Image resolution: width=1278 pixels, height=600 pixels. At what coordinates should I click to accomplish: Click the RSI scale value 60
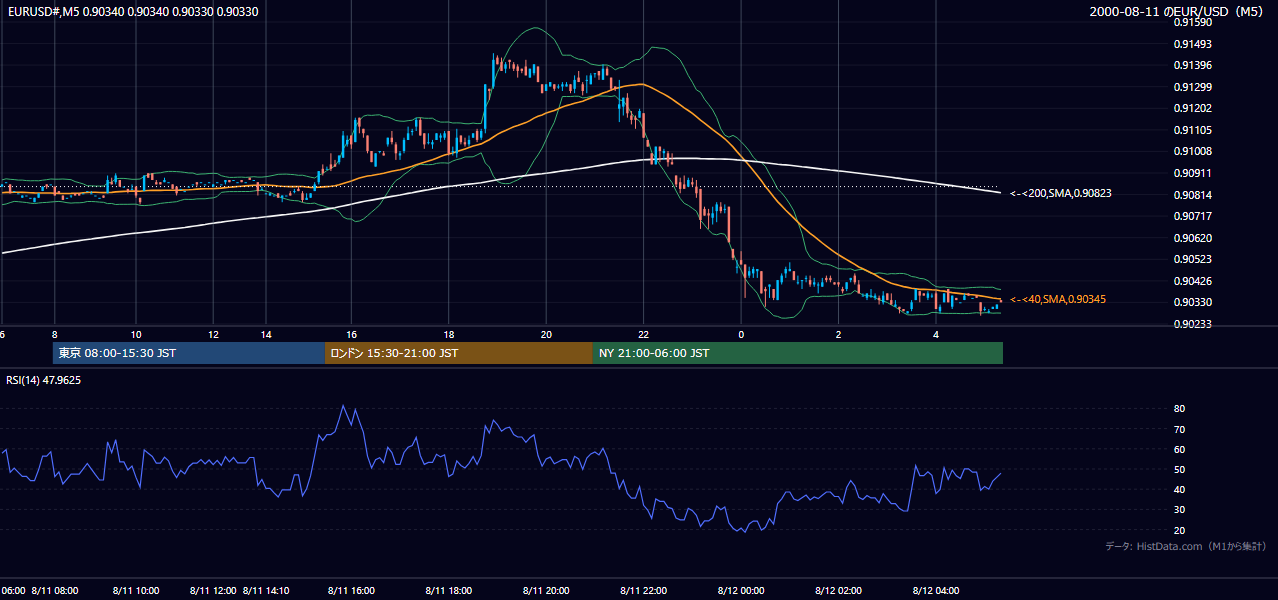[1180, 449]
